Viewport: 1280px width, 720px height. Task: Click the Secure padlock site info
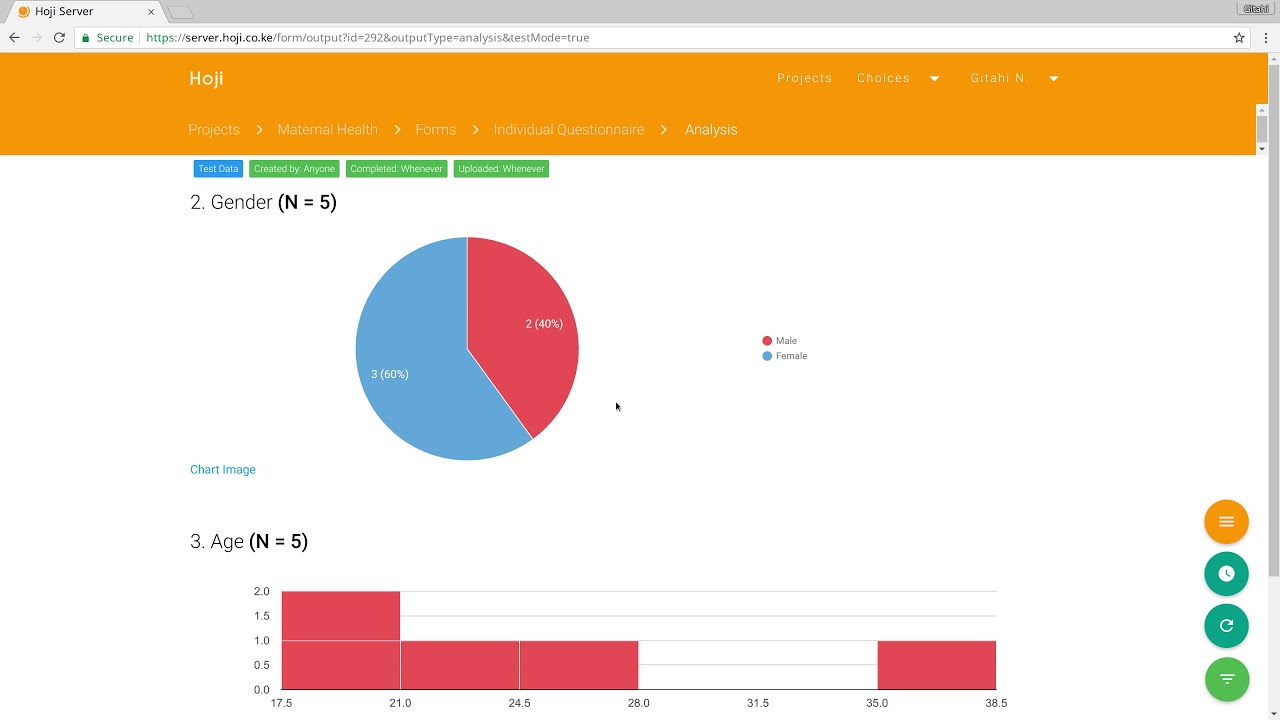tap(107, 38)
